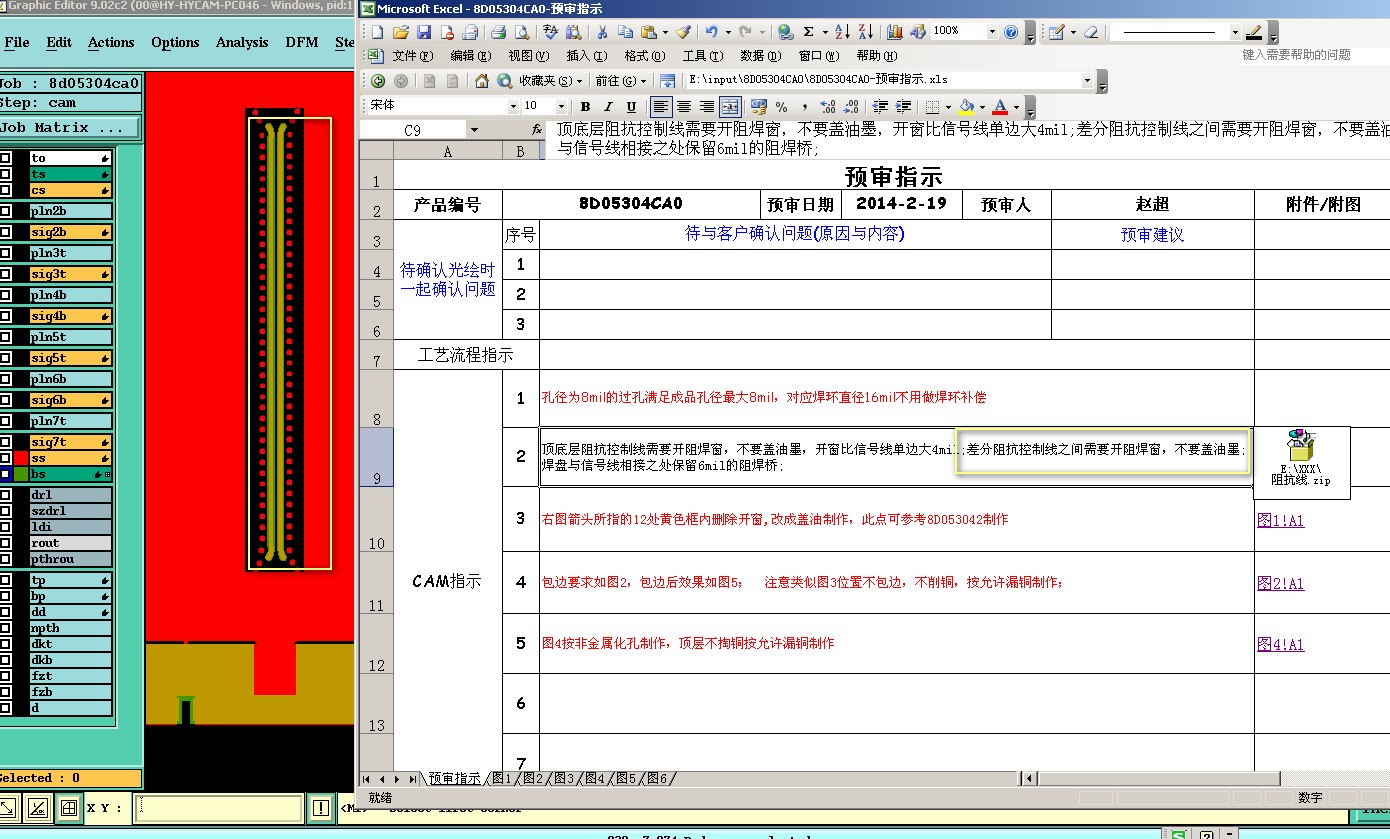This screenshot has width=1390, height=839.
Task: Click the Open file icon in Excel
Action: [400, 32]
